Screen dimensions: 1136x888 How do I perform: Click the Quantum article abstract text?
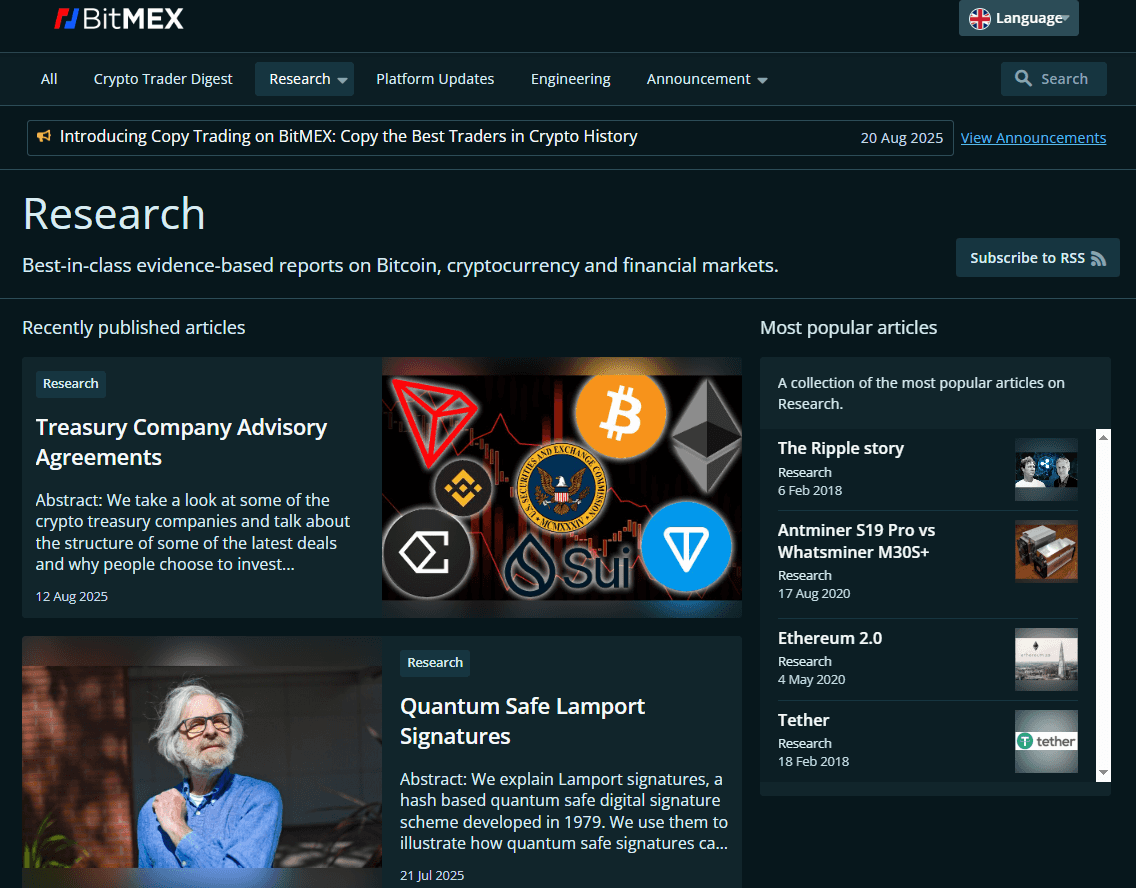point(564,811)
